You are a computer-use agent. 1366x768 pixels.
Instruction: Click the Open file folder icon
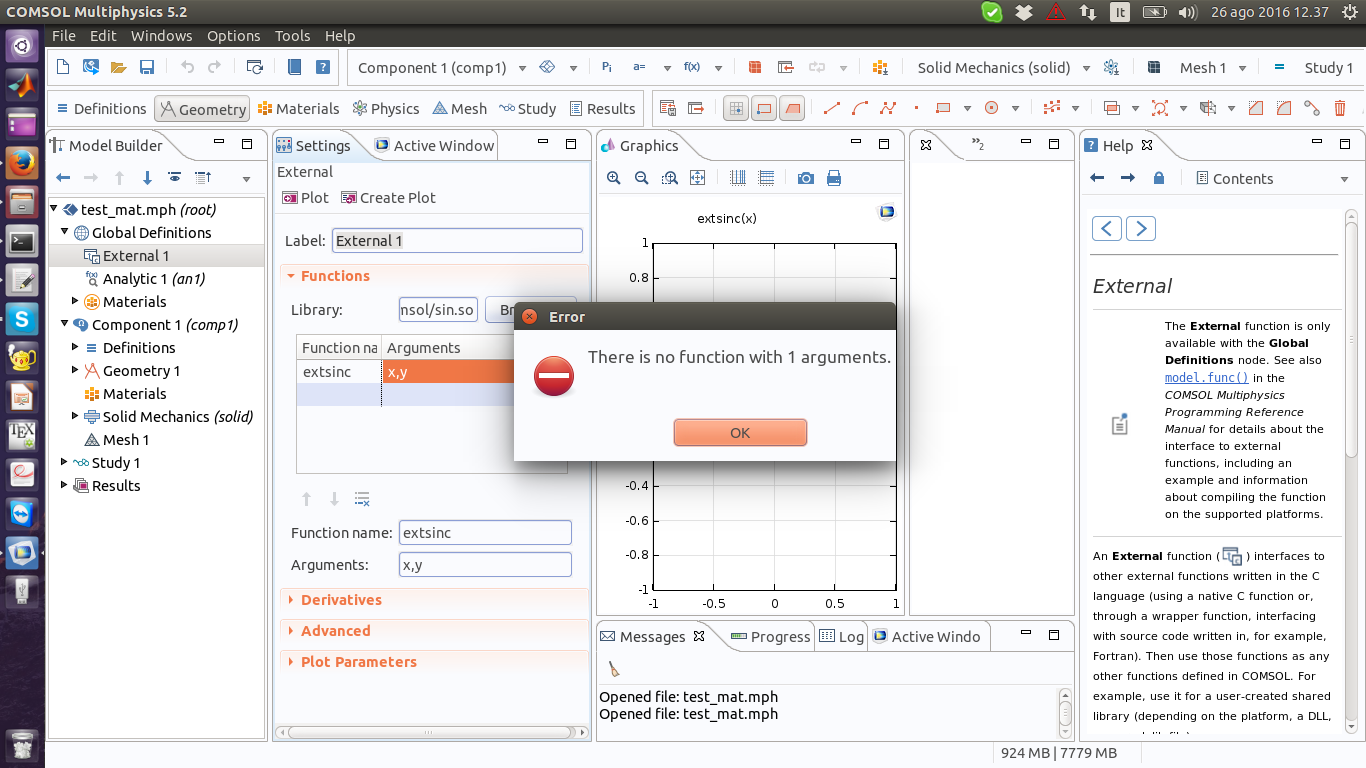tap(119, 68)
